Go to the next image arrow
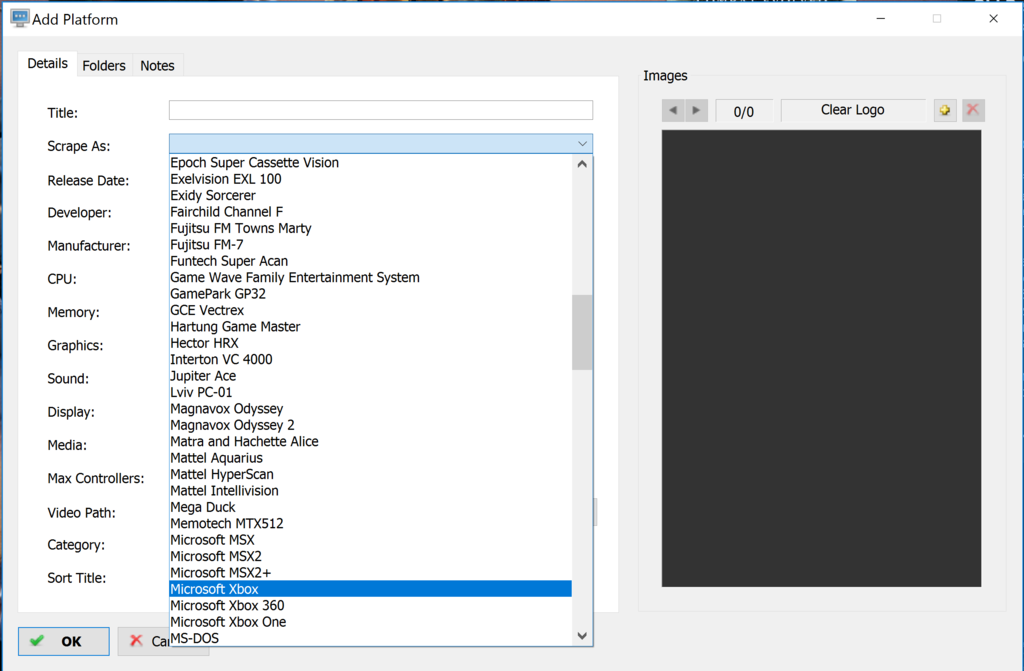Screen dimensions: 1024x671 point(697,111)
